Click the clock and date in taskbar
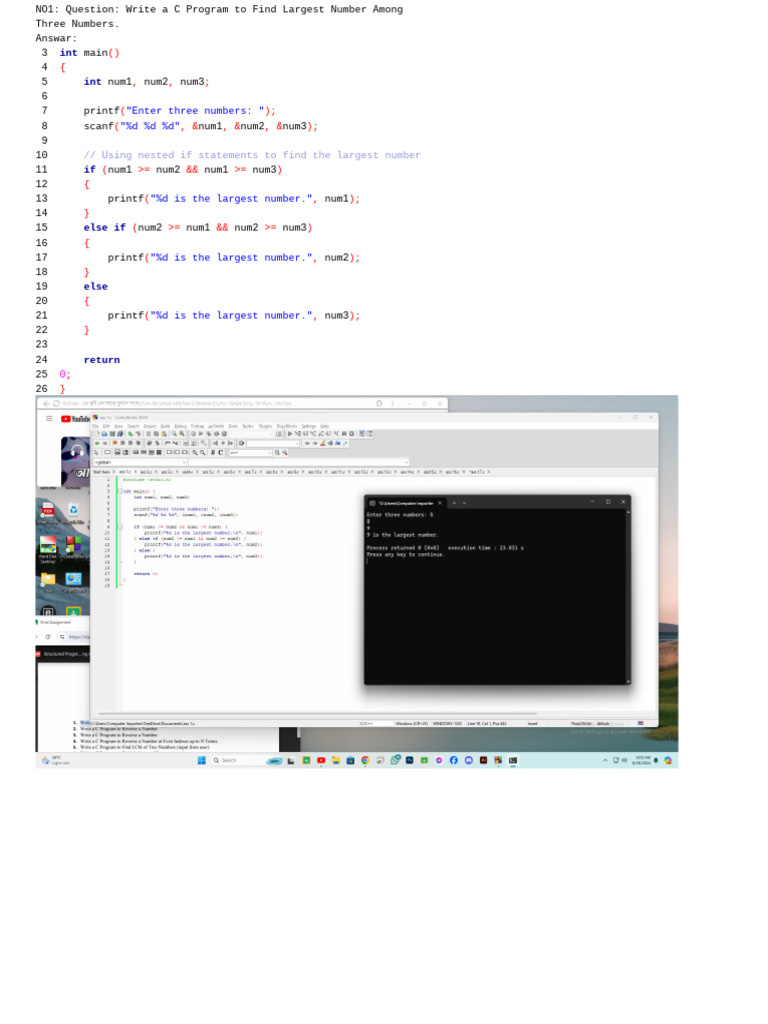Viewport: 768px width, 1024px height. click(641, 760)
